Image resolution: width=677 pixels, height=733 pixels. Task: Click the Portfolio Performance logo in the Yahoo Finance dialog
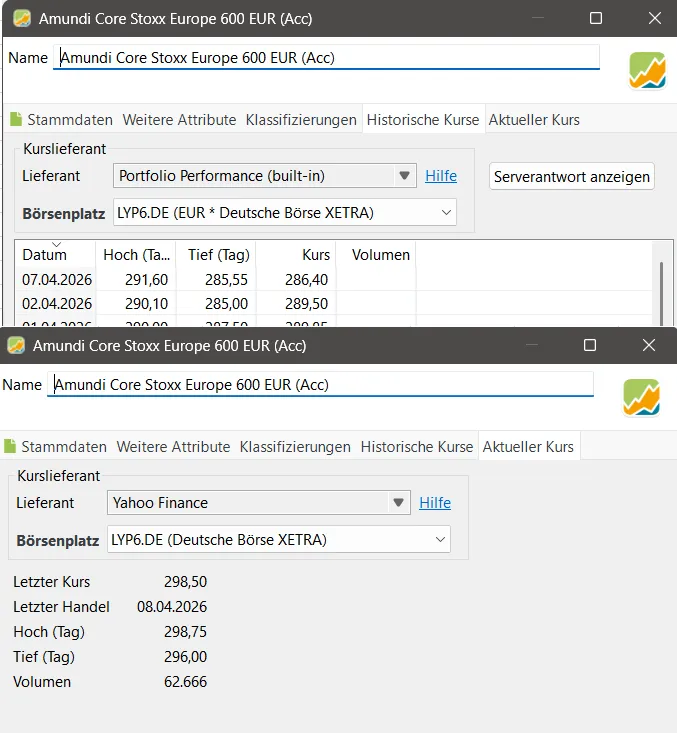[641, 397]
